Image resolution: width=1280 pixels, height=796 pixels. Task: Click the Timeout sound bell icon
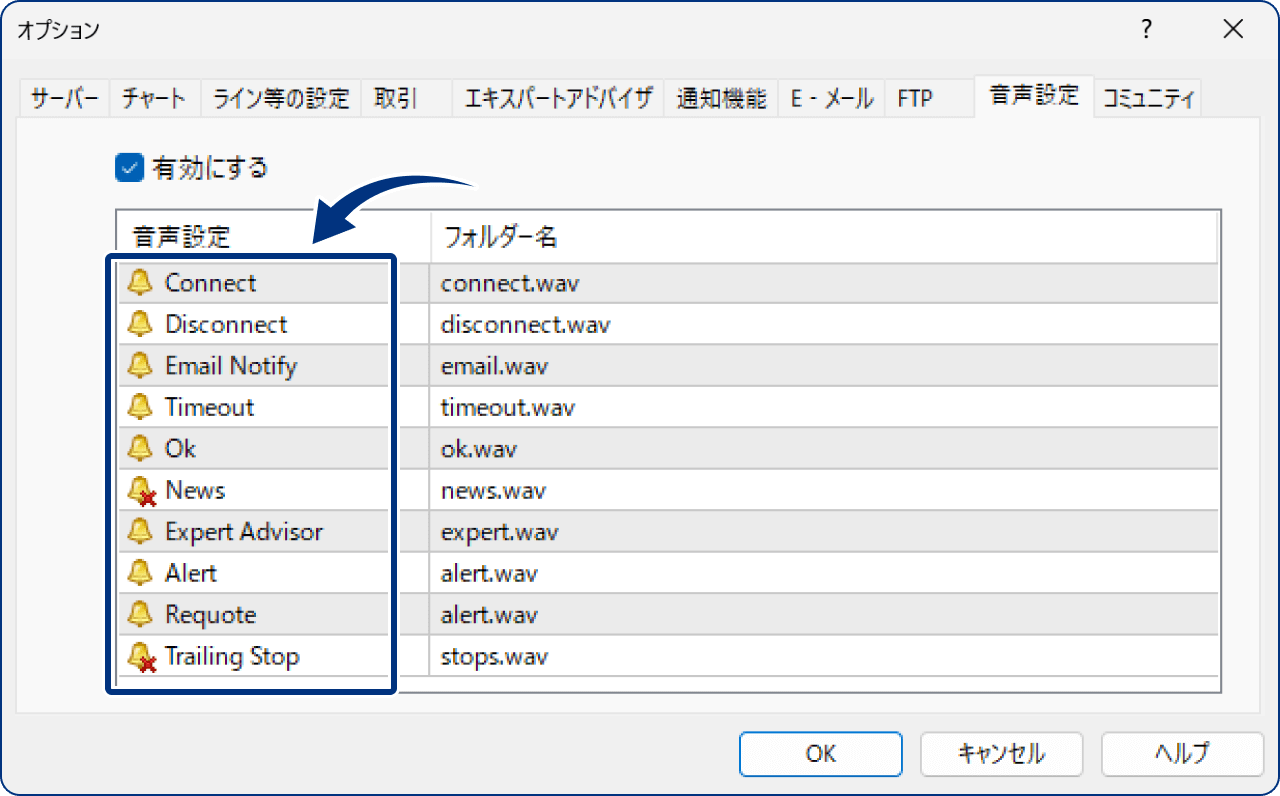pos(139,407)
